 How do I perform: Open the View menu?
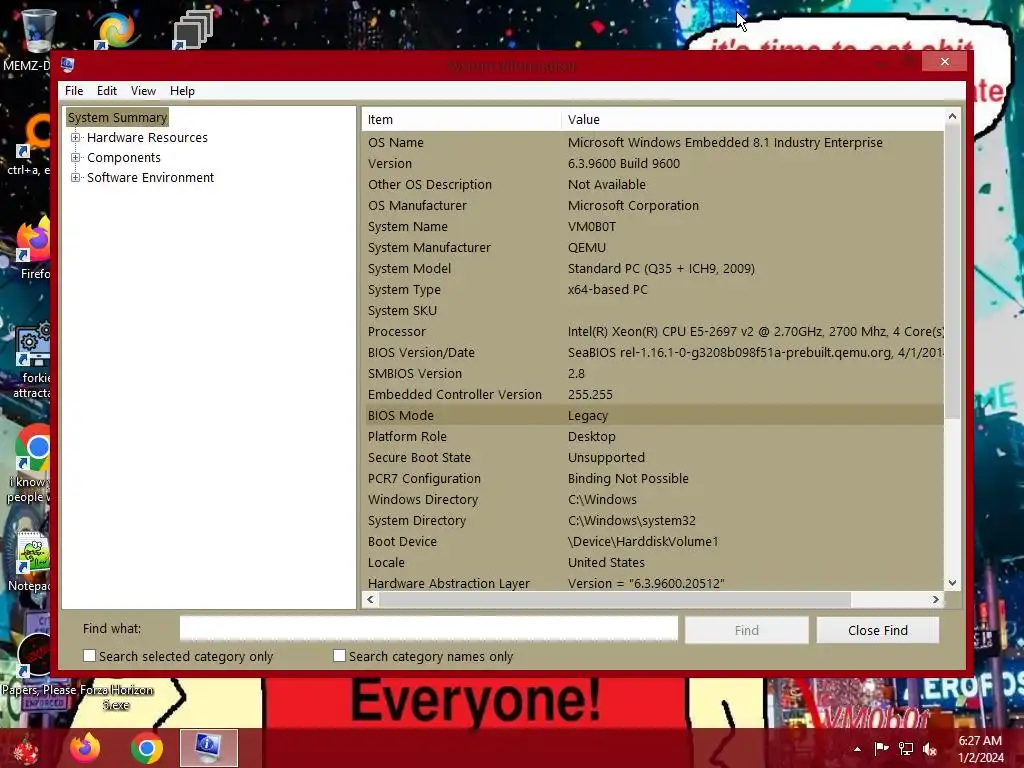coord(143,91)
